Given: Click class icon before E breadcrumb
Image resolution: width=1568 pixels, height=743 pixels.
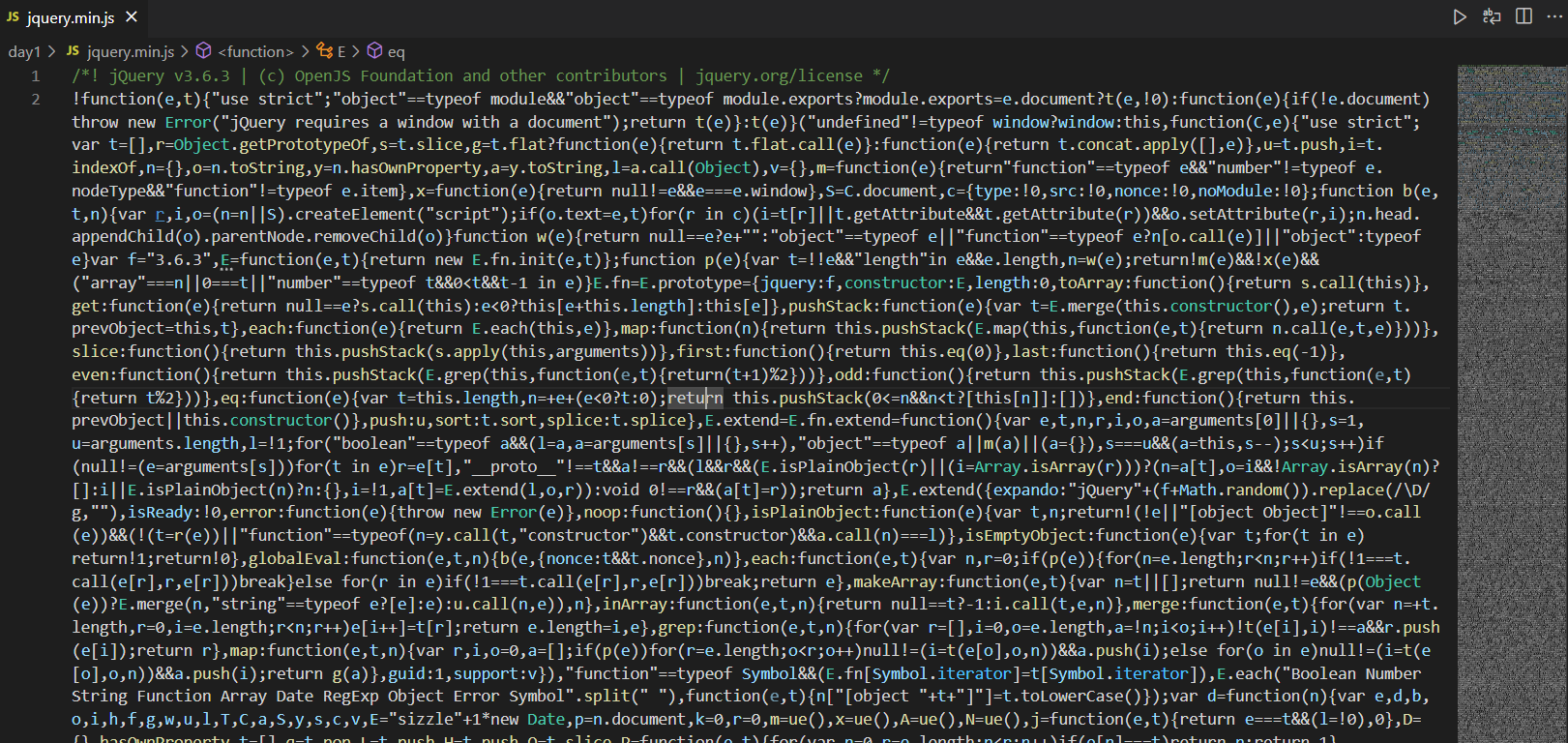Looking at the screenshot, I should coord(325,51).
